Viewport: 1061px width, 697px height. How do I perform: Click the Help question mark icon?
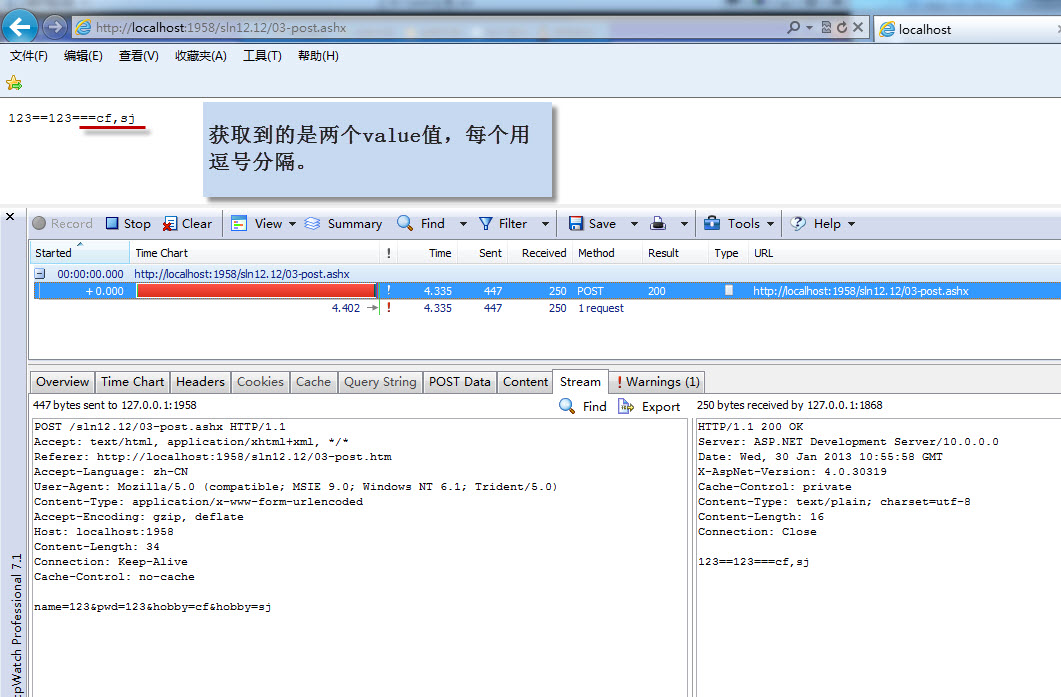point(798,223)
